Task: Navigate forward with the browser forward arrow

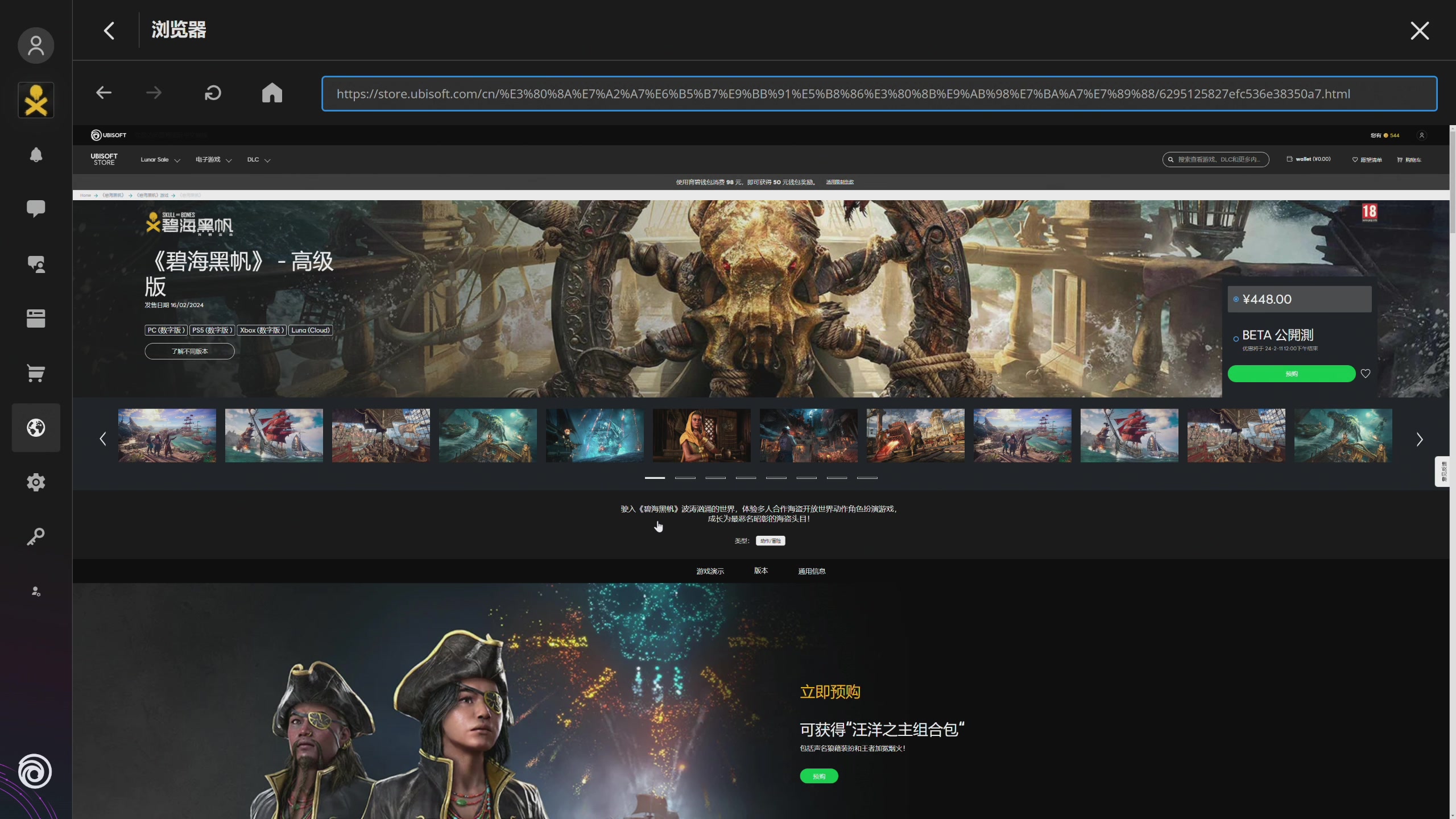Action: (154, 93)
